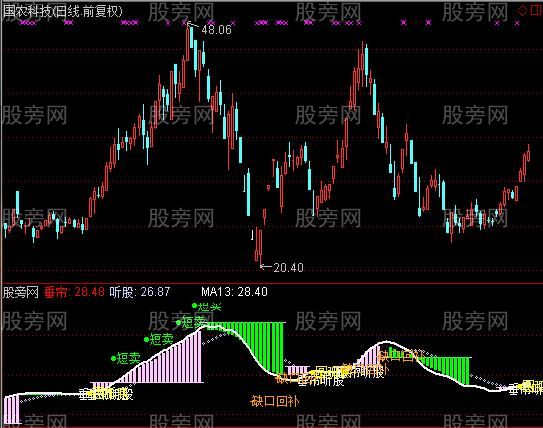Screen dimensions: 543x428
Task: Click the isolated orange 缺口回补 label under green bars
Action: [274, 401]
